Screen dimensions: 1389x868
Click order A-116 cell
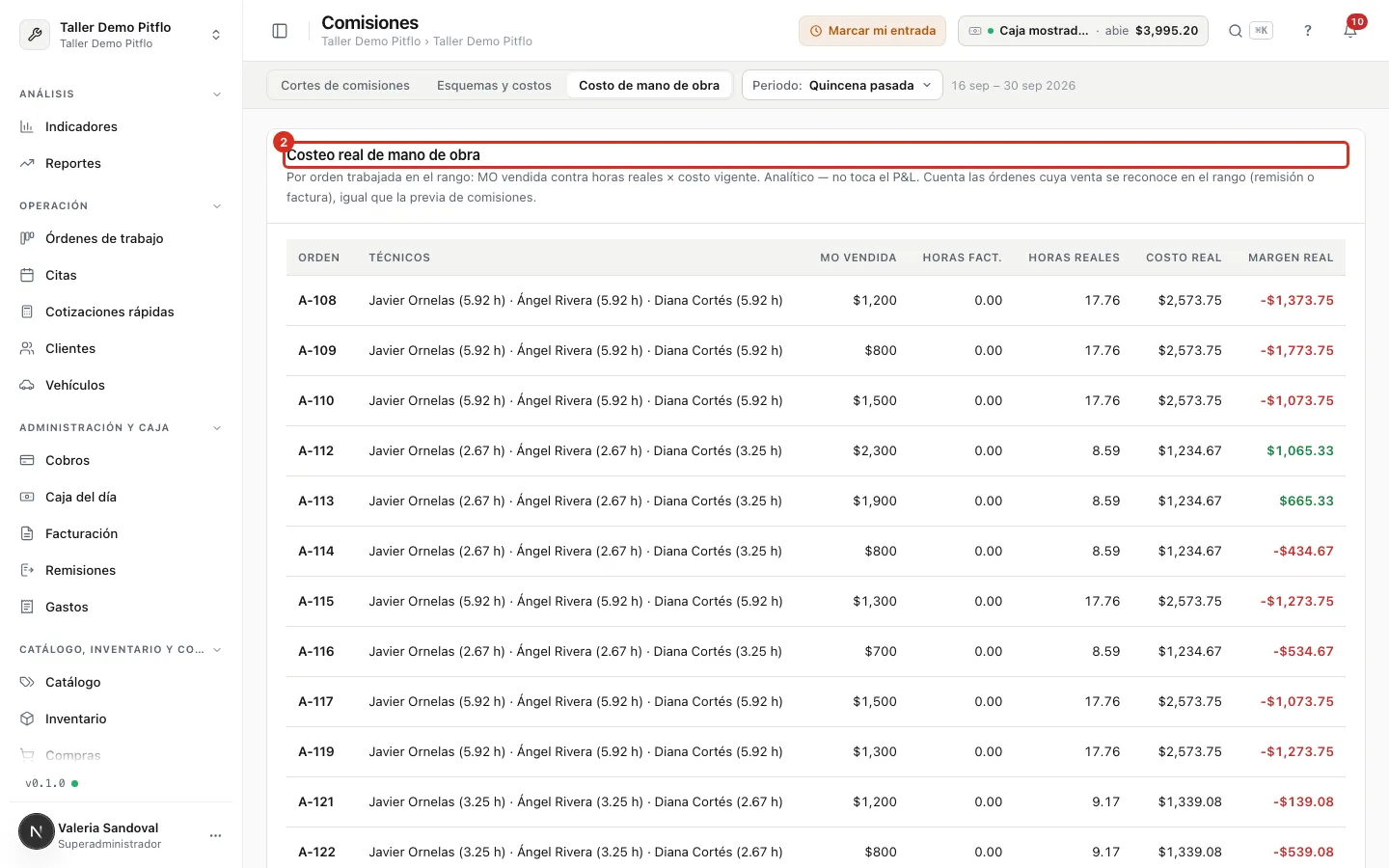316,652
